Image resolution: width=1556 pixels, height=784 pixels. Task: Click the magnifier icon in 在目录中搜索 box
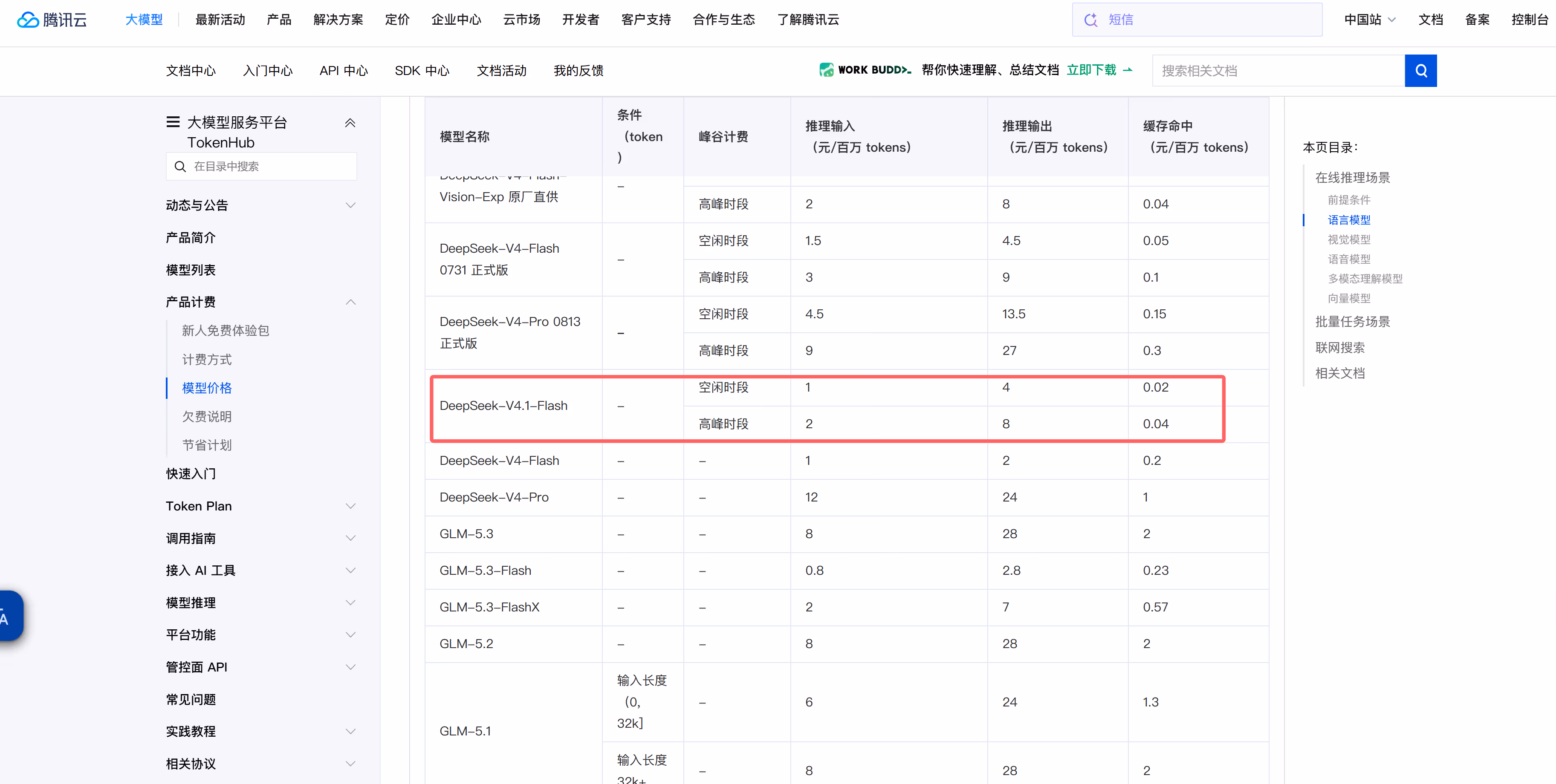tap(180, 167)
